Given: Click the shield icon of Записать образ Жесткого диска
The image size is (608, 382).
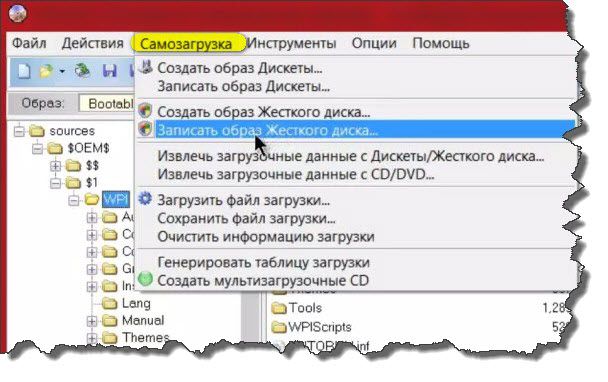Looking at the screenshot, I should coord(145,128).
